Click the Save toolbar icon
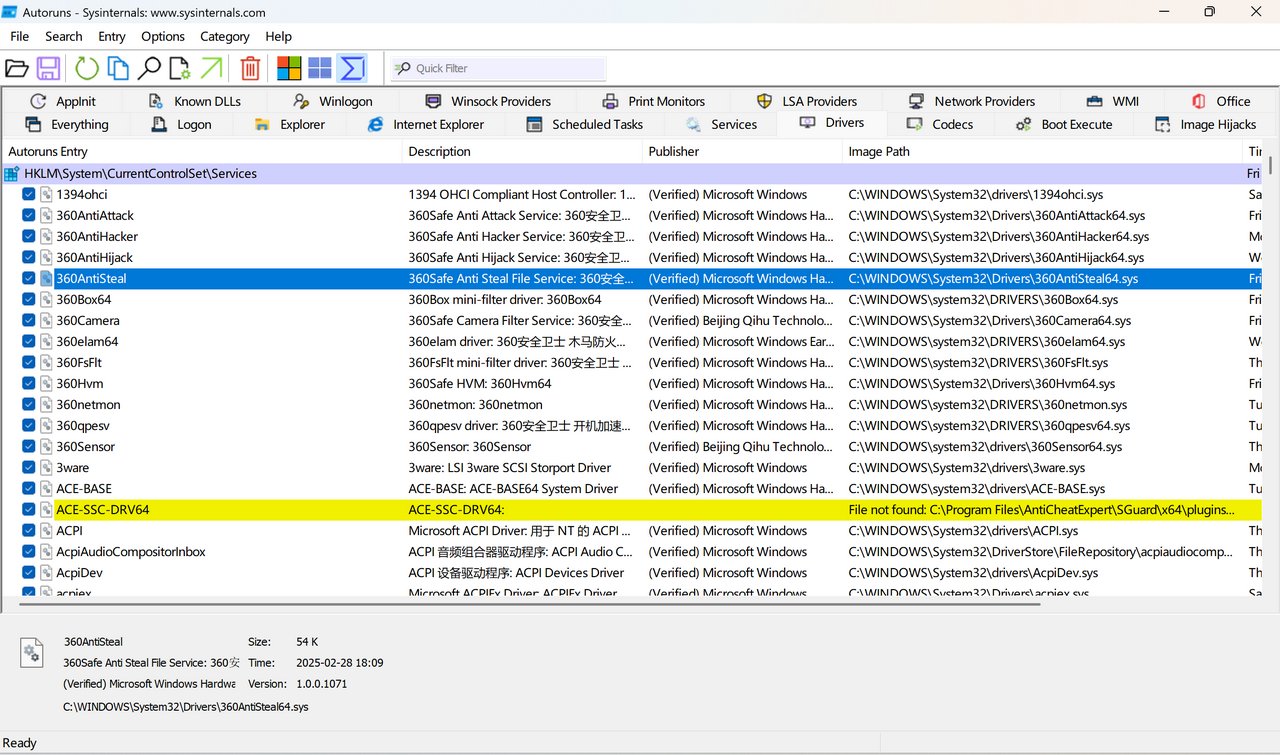 click(48, 68)
